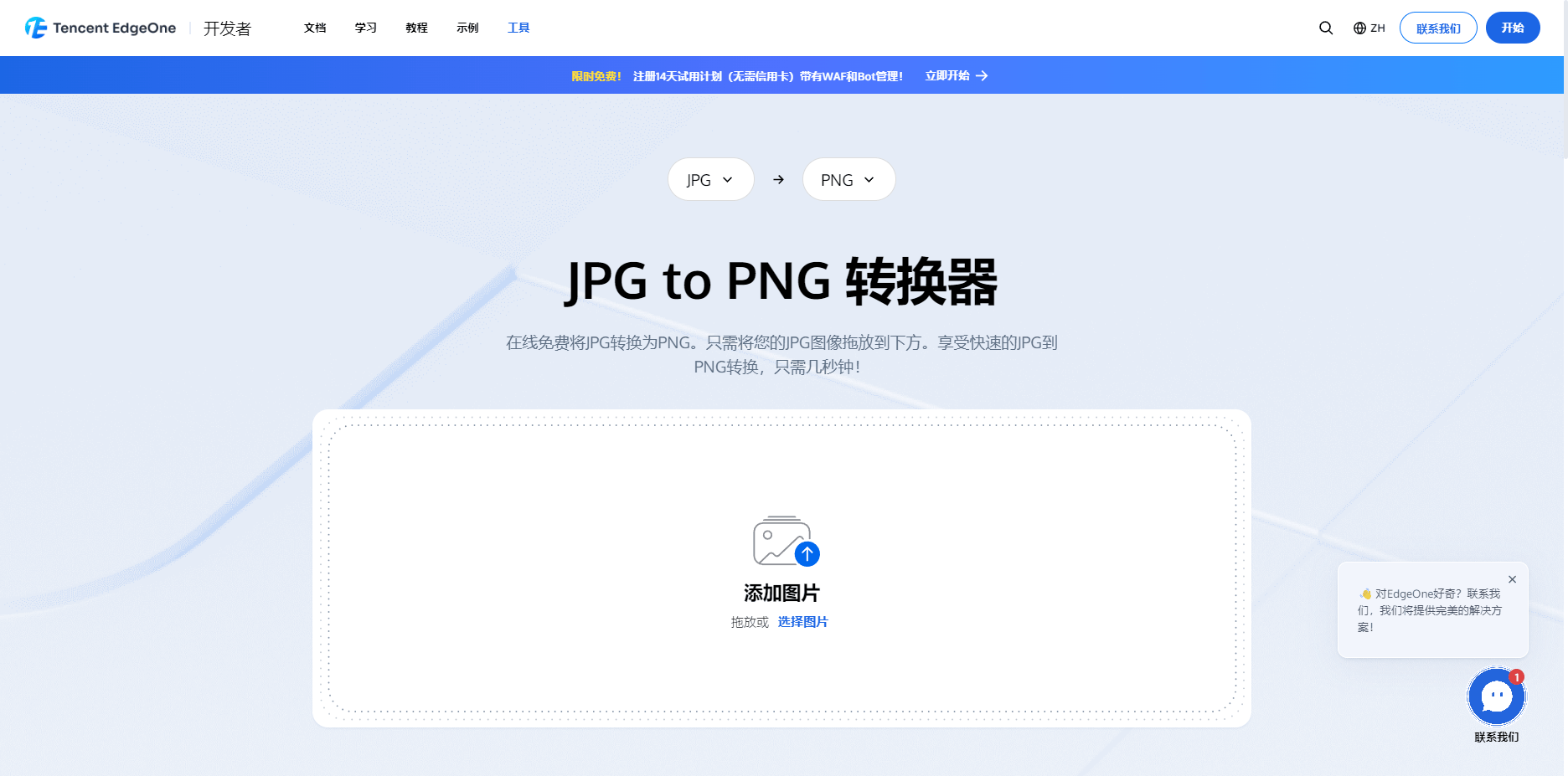Viewport: 1568px width, 776px height.
Task: Click the 限时免费! banner text
Action: click(x=596, y=76)
